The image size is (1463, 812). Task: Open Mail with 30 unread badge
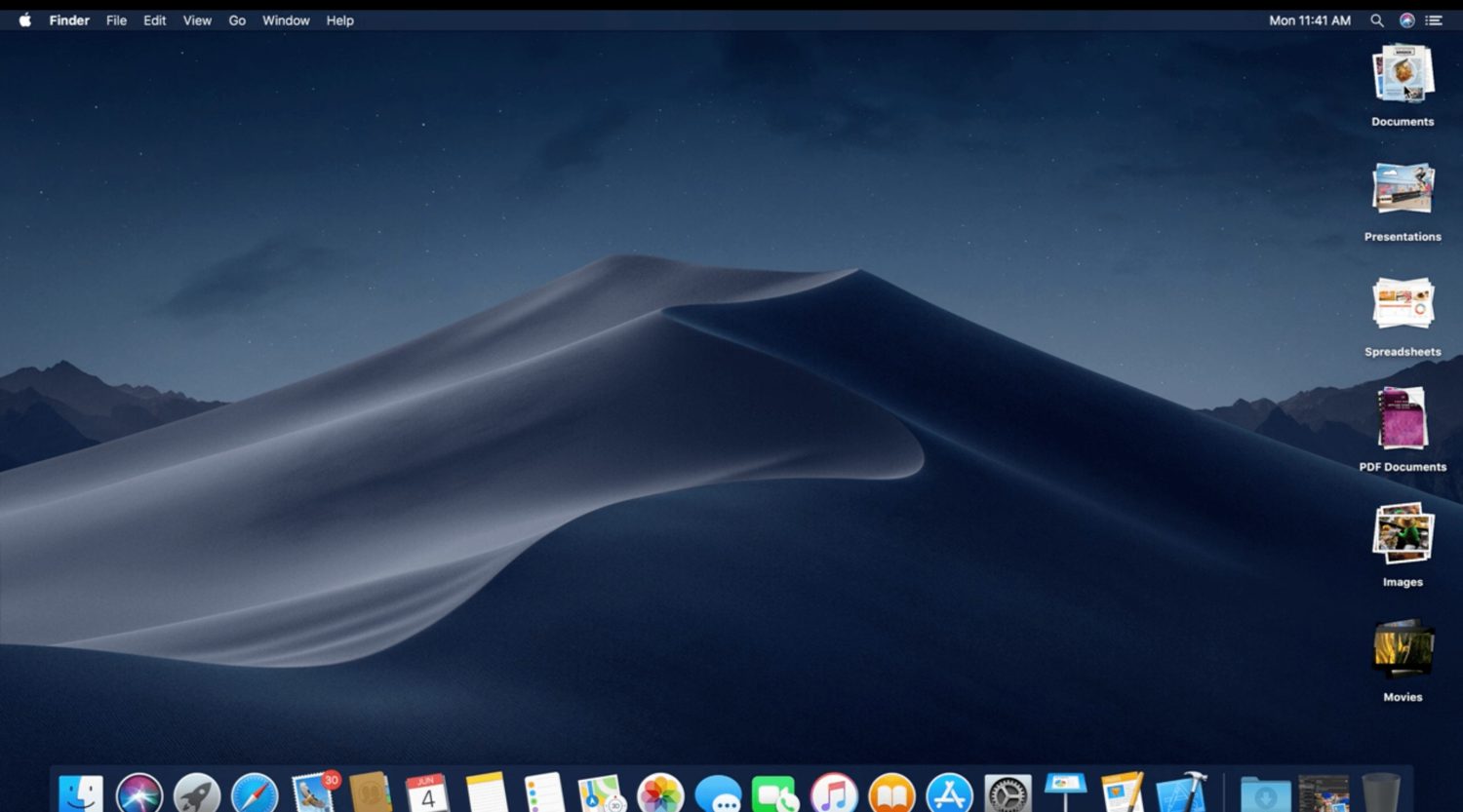pyautogui.click(x=314, y=792)
